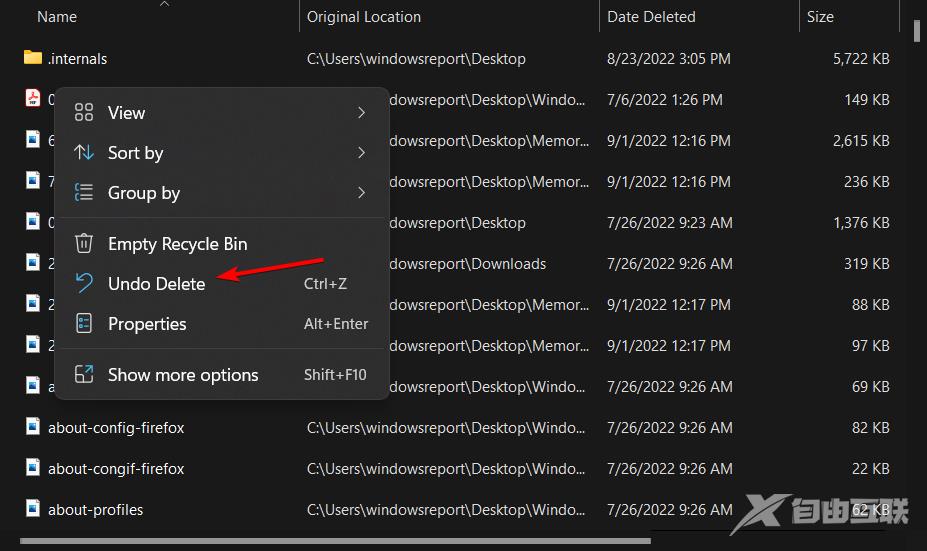The height and width of the screenshot is (551, 927).
Task: Select image file icon in 319 KB row
Action: pos(33,262)
